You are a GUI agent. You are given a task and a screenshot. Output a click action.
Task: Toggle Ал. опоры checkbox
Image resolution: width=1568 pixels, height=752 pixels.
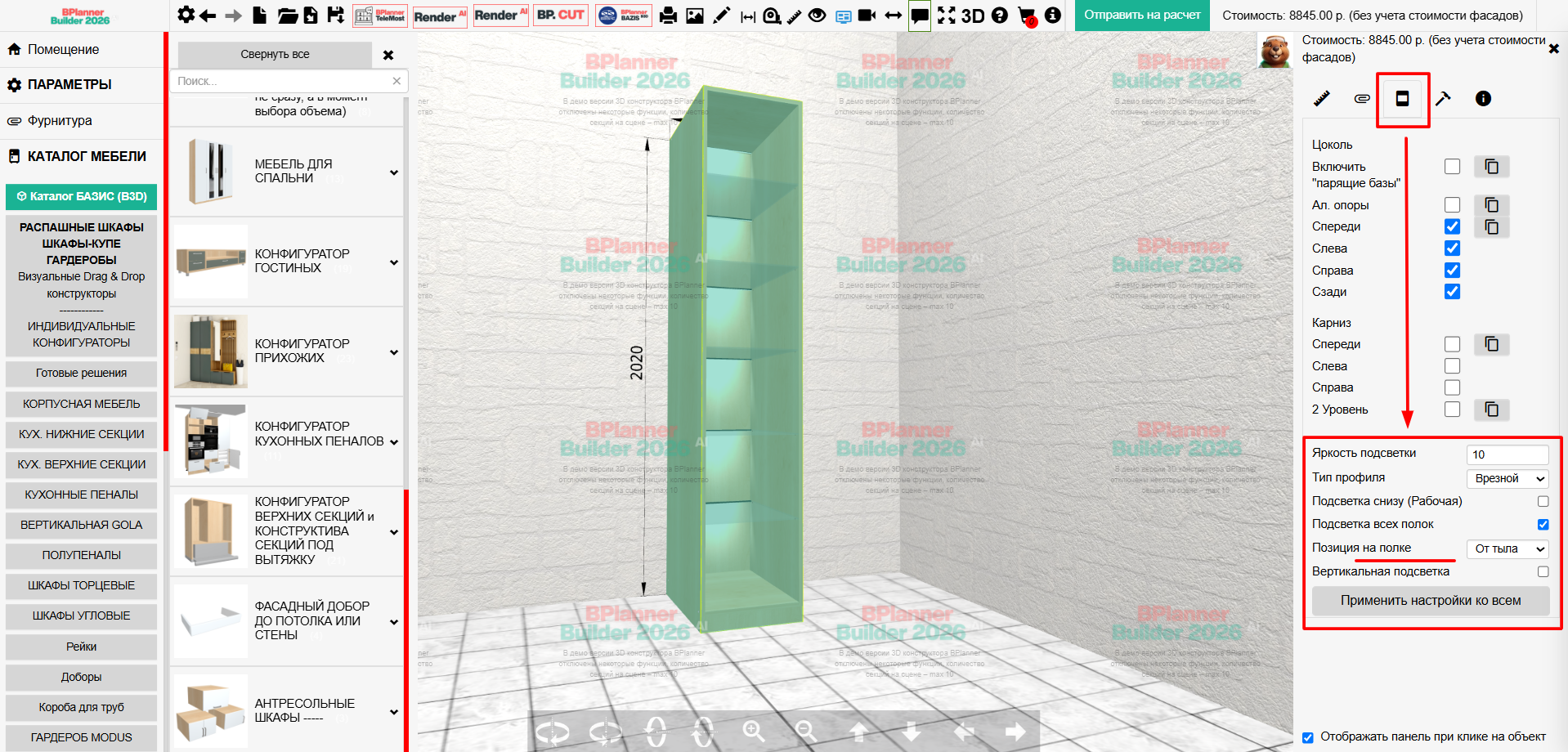[1452, 204]
